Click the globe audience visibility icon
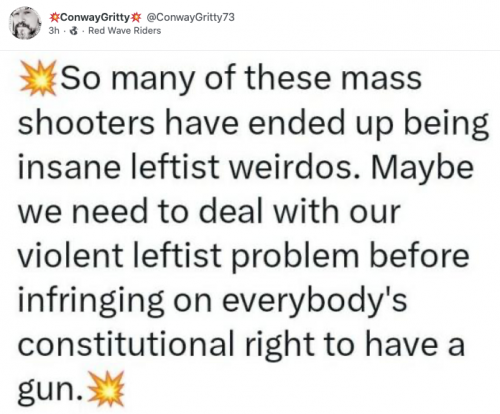The width and height of the screenshot is (500, 414). 74,31
